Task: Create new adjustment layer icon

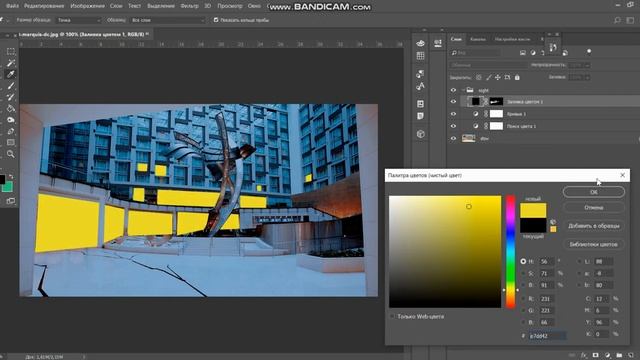Action: pyautogui.click(x=607, y=355)
